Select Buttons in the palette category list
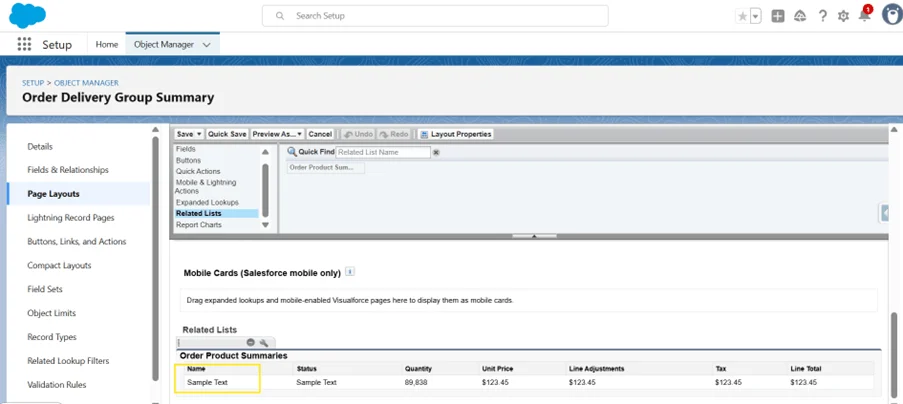 (188, 161)
